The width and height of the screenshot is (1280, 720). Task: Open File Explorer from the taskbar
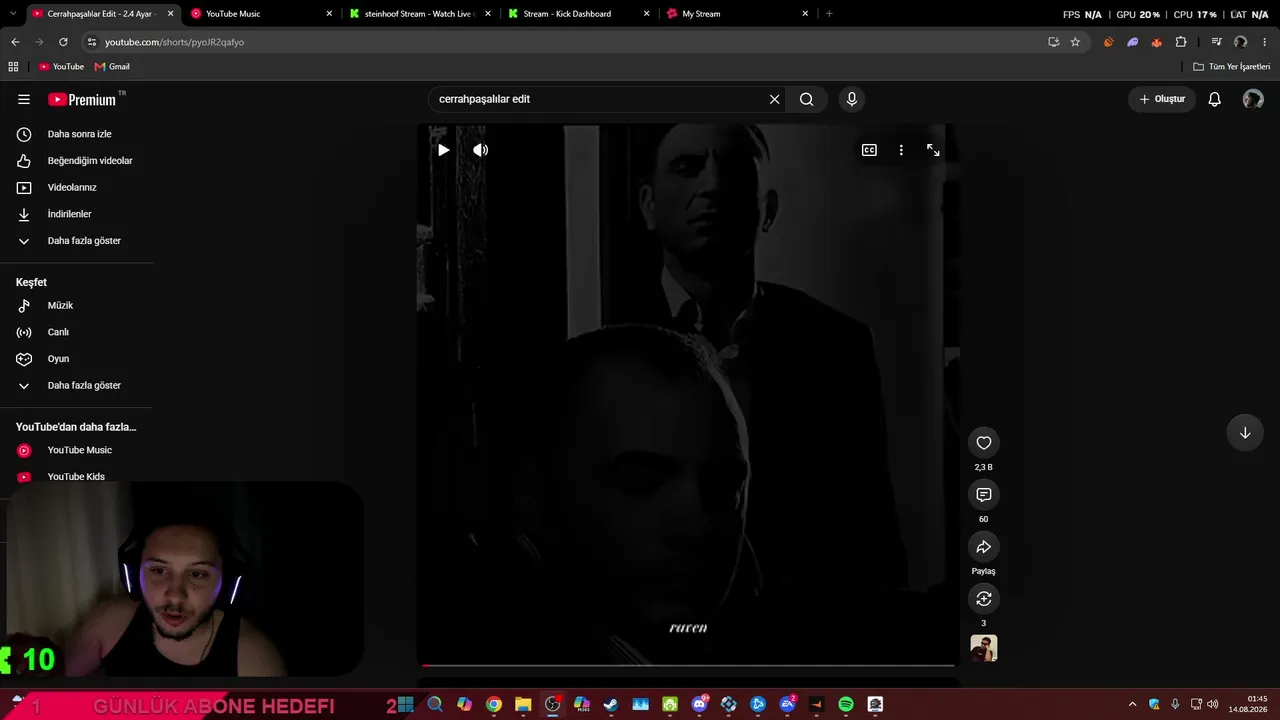(523, 705)
